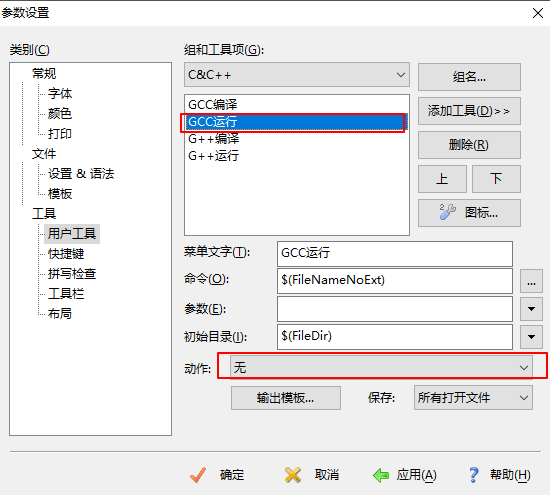Select 常规 category in tree
Image resolution: width=550 pixels, height=495 pixels.
click(x=44, y=73)
